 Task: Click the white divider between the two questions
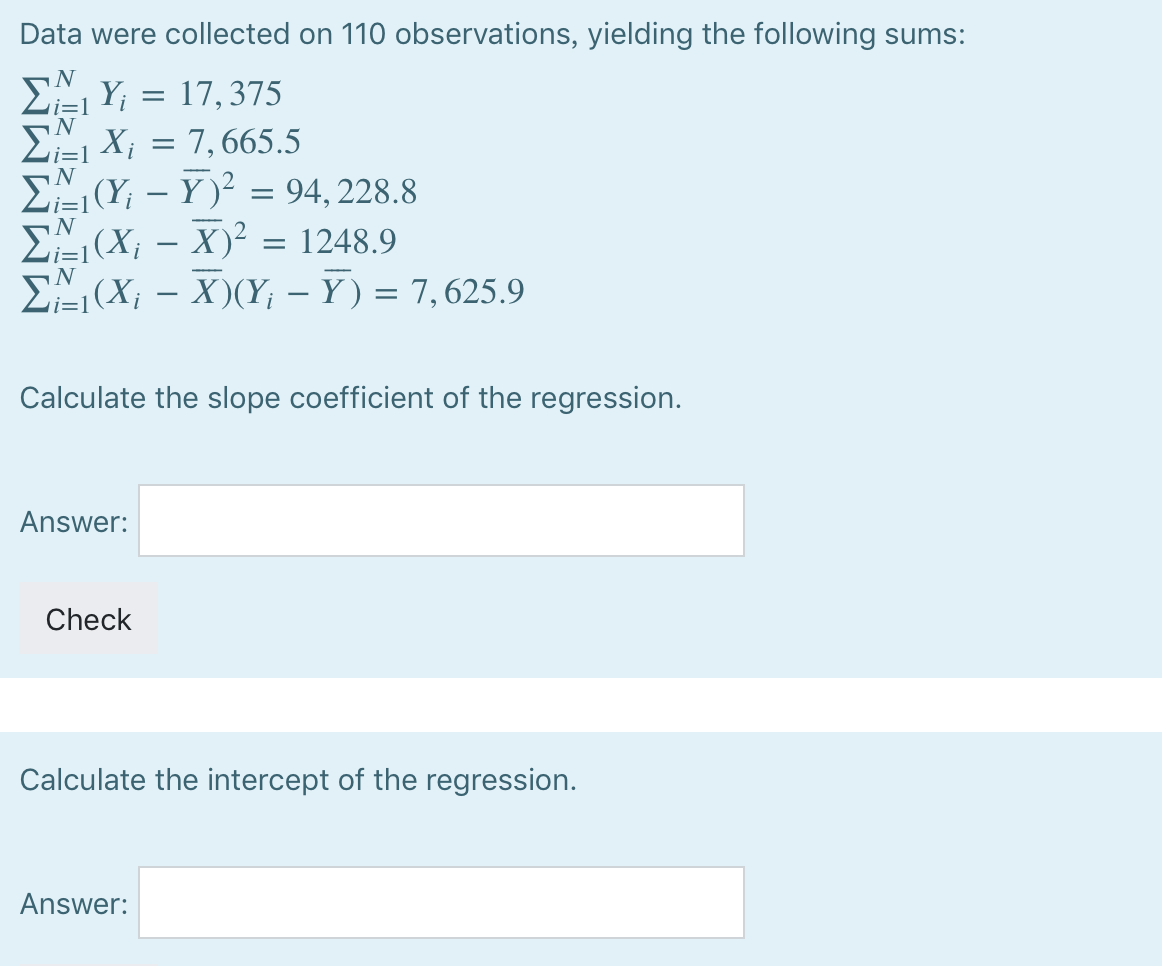[x=581, y=700]
